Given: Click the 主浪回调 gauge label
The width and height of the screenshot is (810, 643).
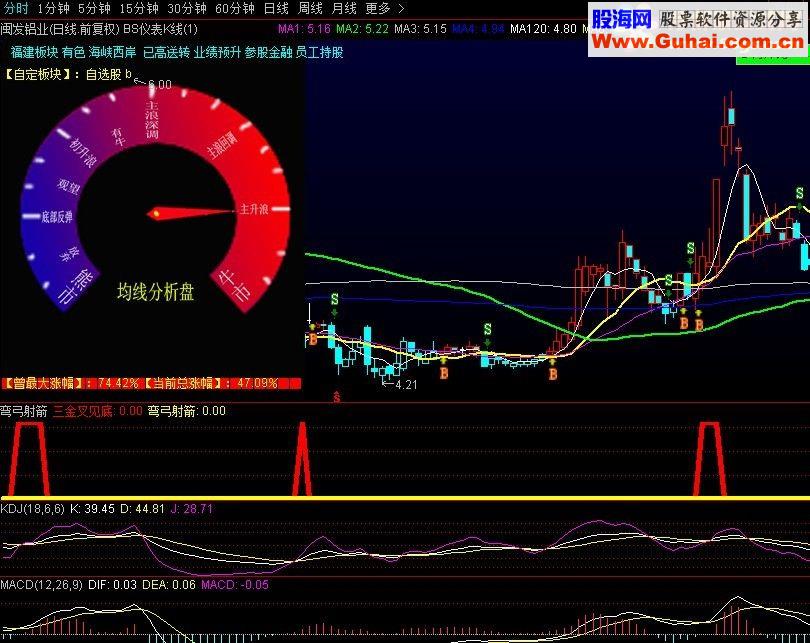Looking at the screenshot, I should coord(222,146).
